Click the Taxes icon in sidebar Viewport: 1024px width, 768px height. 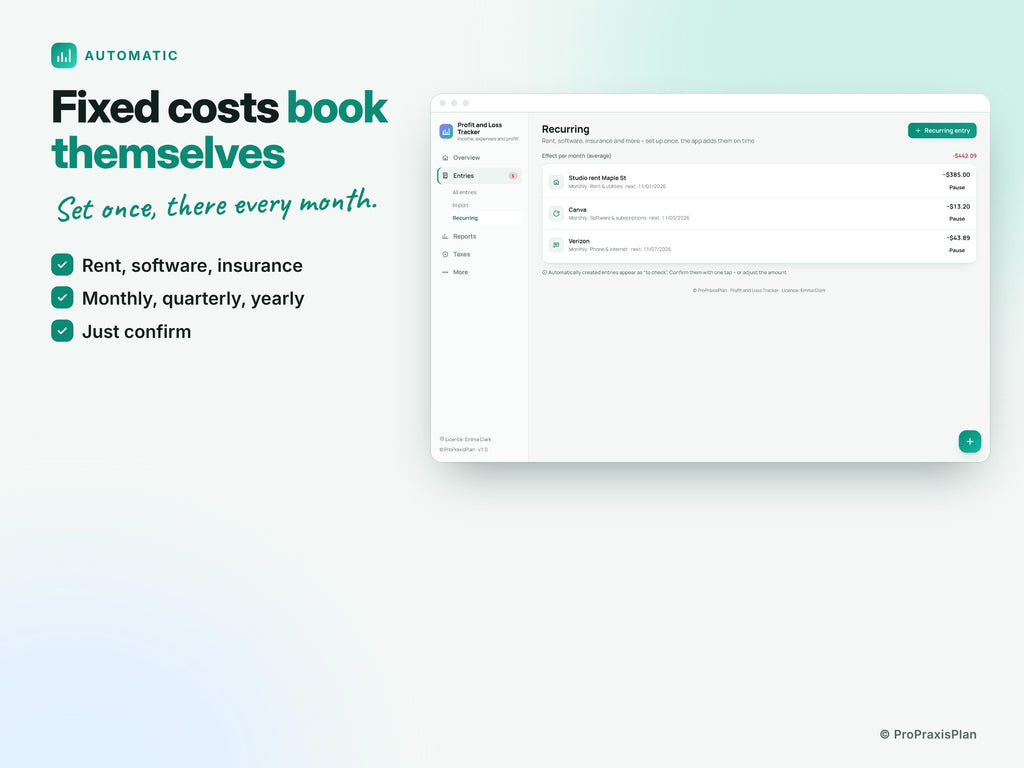tap(445, 254)
